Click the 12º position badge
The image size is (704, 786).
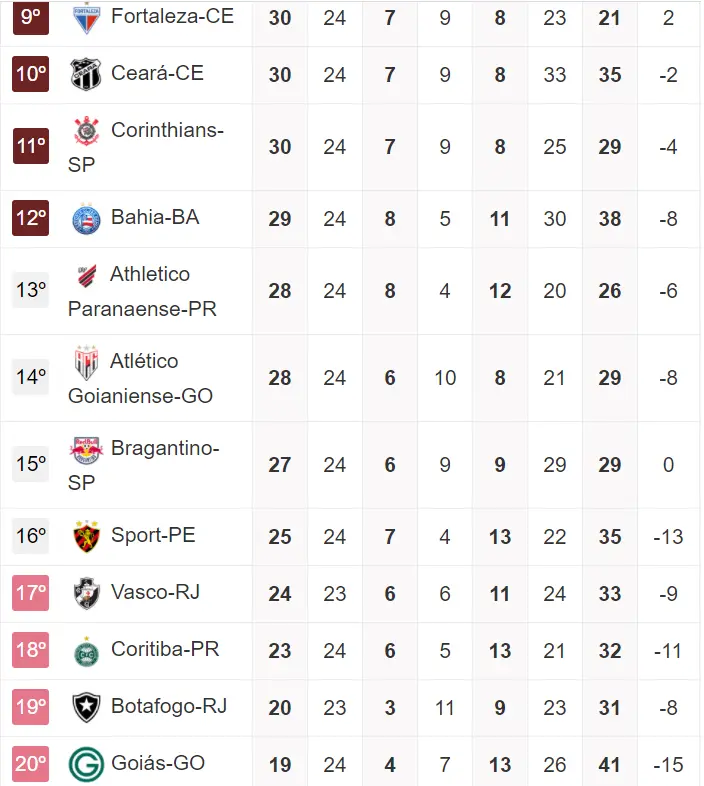(31, 218)
